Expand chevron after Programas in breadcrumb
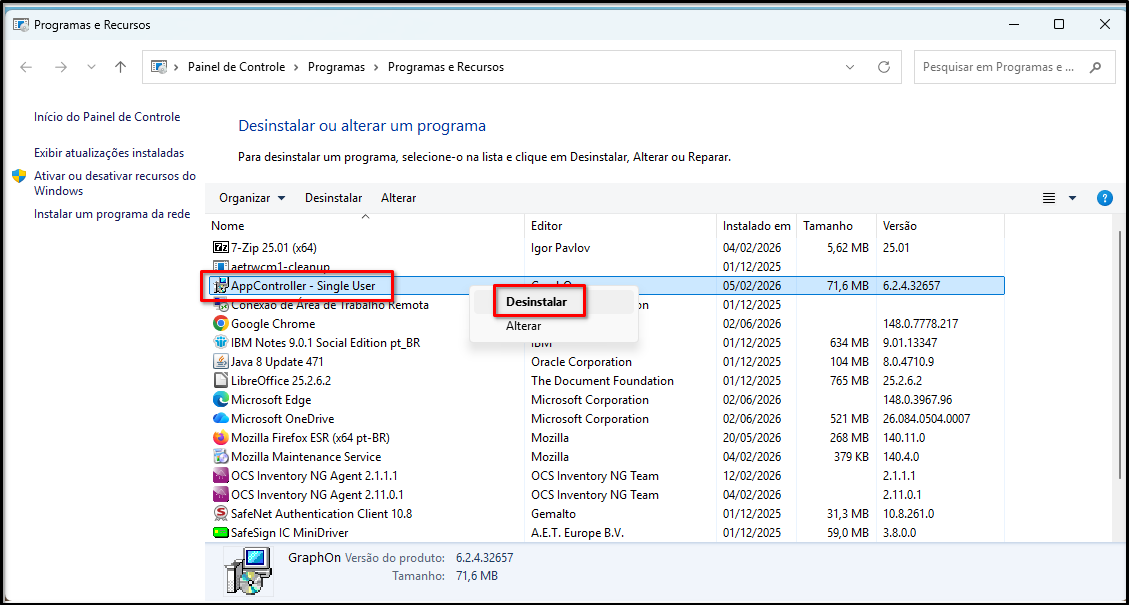The height and width of the screenshot is (605, 1129). [376, 67]
